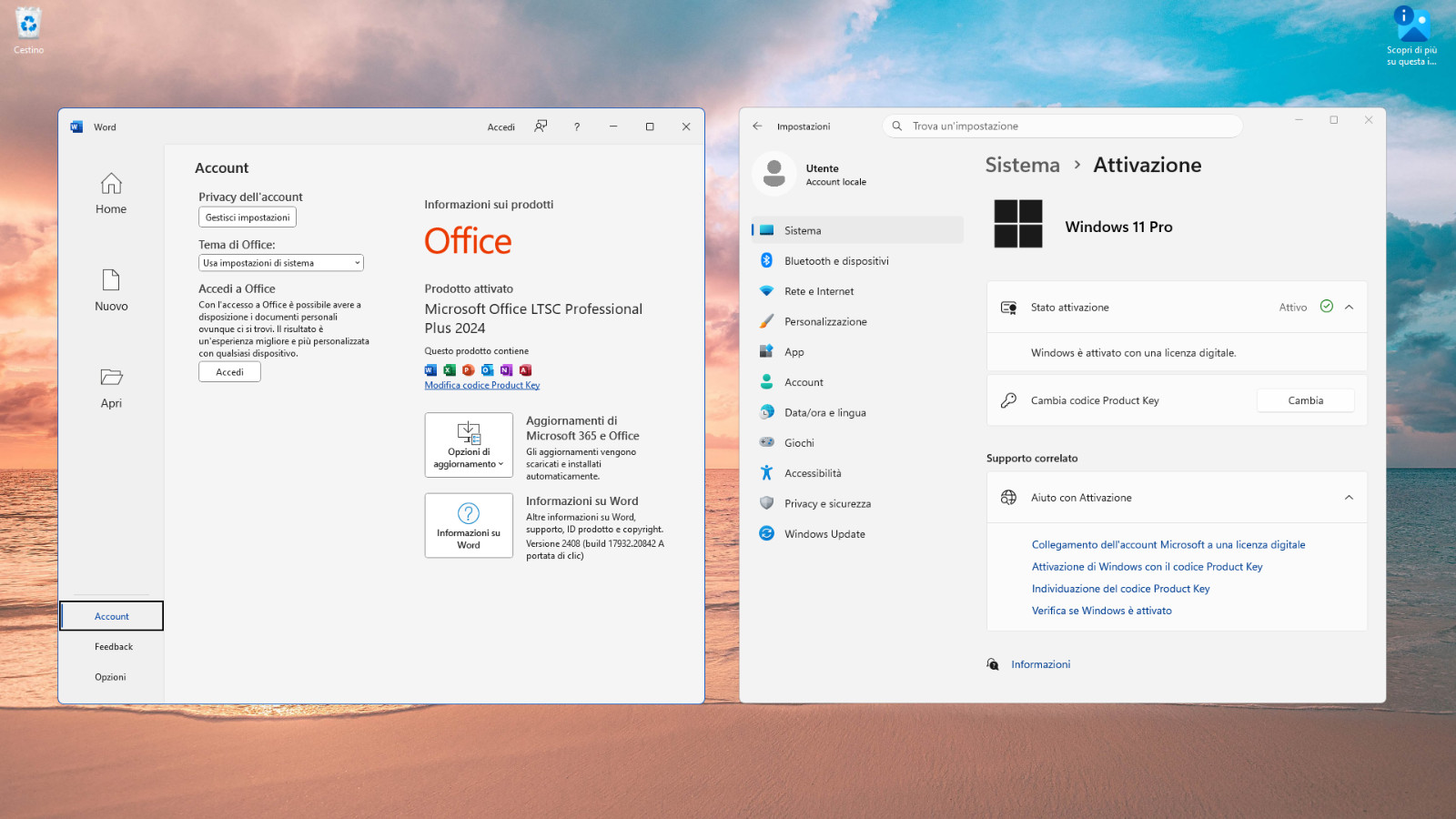
Task: Select Sistema in Impostazioni sidebar
Action: point(857,230)
